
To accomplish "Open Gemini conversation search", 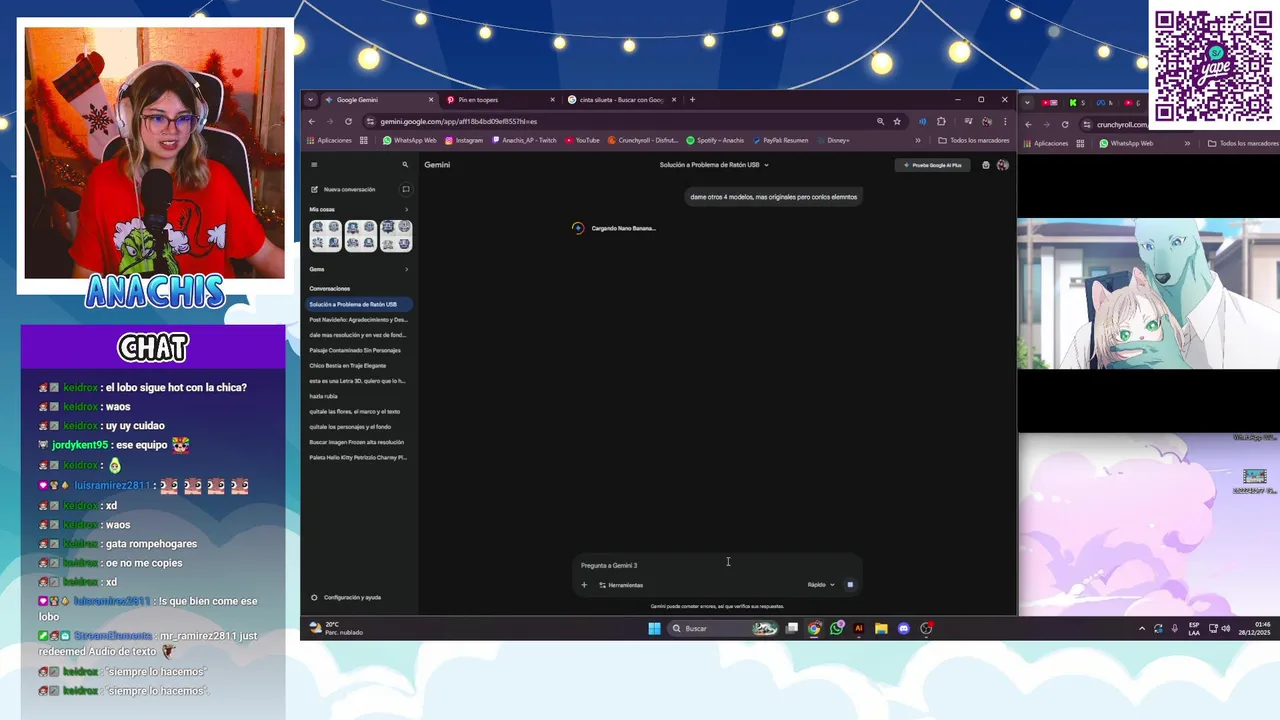I will point(405,165).
